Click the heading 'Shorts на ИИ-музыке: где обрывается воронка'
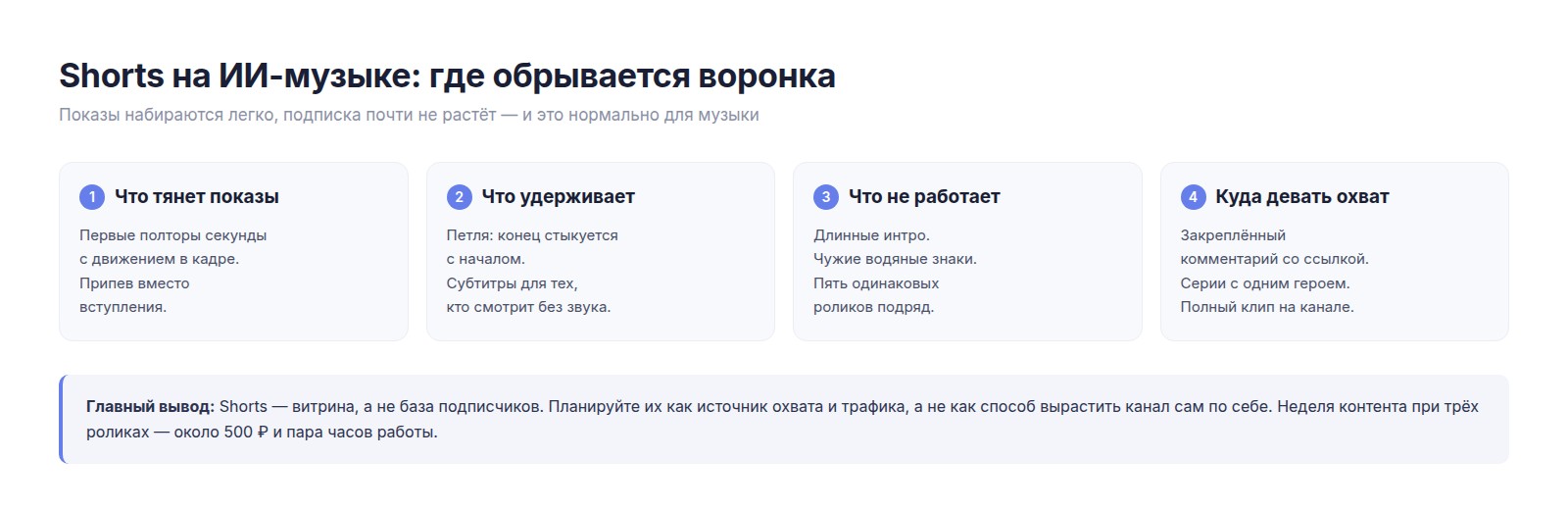This screenshot has width=1568, height=511. [447, 76]
